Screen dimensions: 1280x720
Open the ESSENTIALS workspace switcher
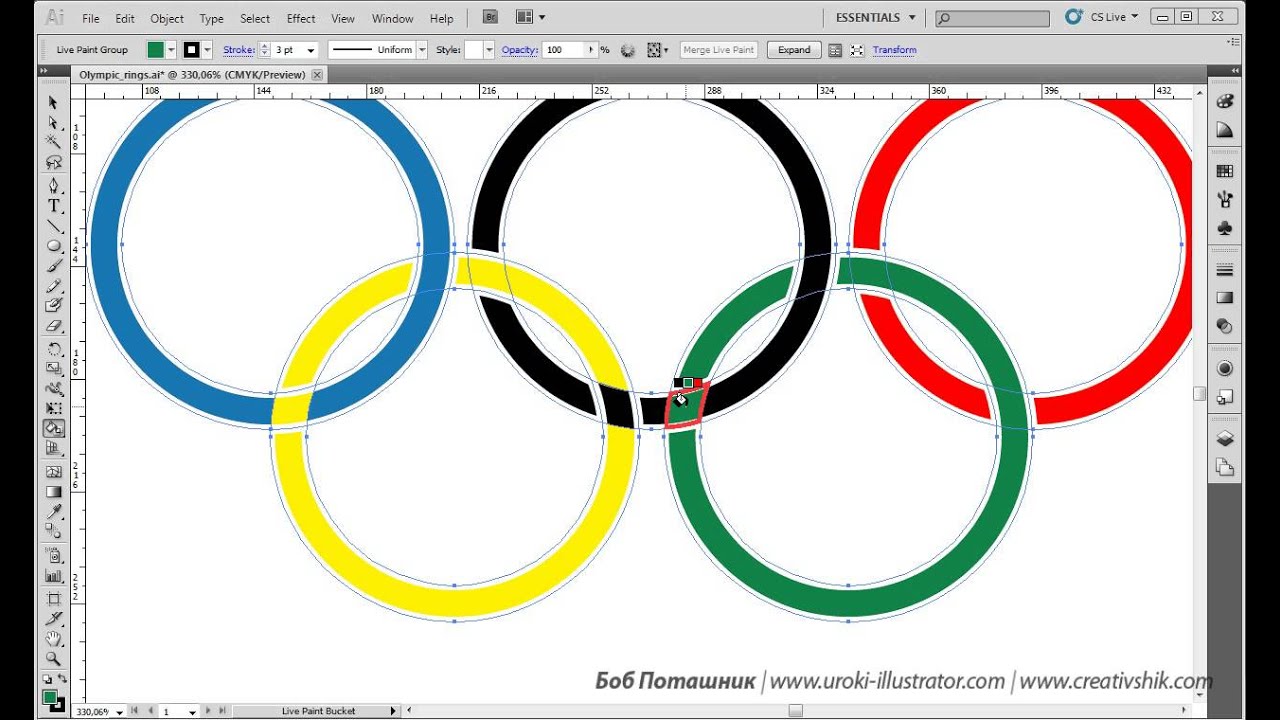click(875, 17)
